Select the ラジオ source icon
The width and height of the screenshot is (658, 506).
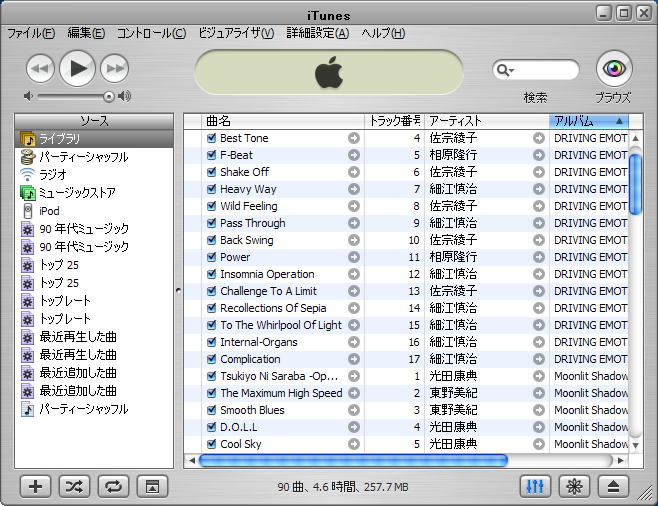[28, 174]
